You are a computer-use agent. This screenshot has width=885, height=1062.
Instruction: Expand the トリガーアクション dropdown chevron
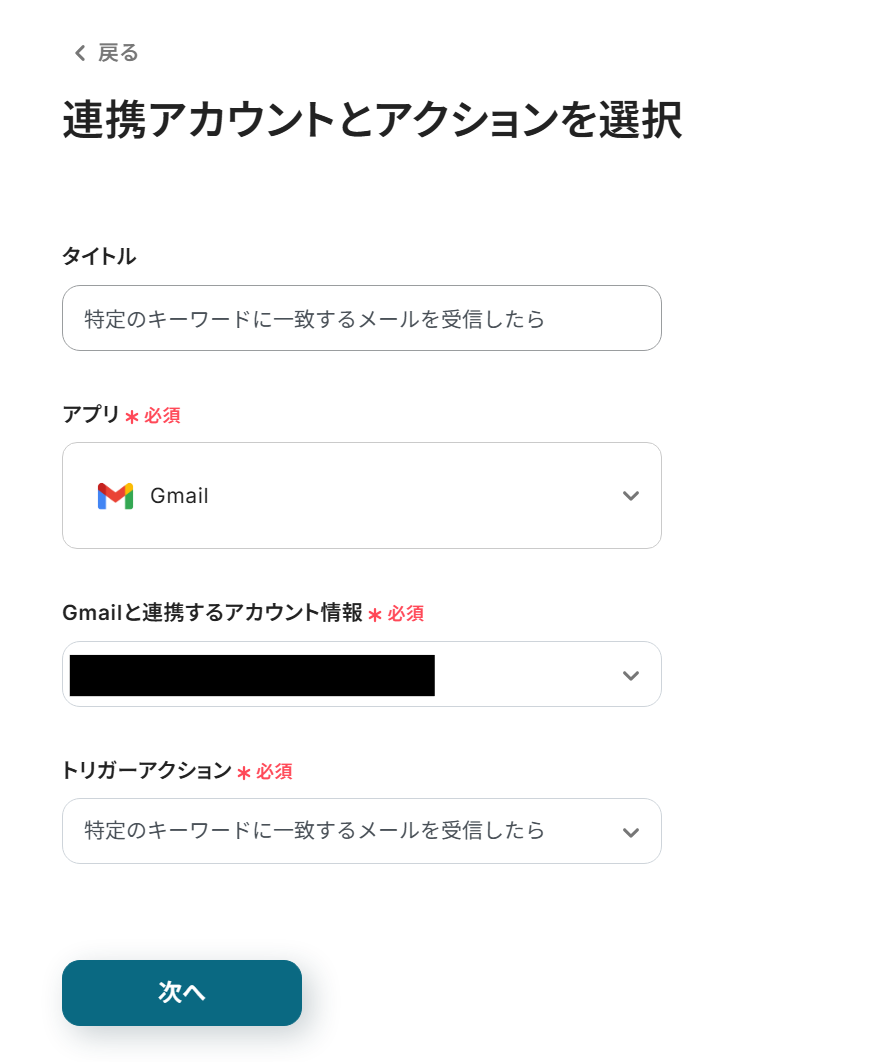coord(630,832)
